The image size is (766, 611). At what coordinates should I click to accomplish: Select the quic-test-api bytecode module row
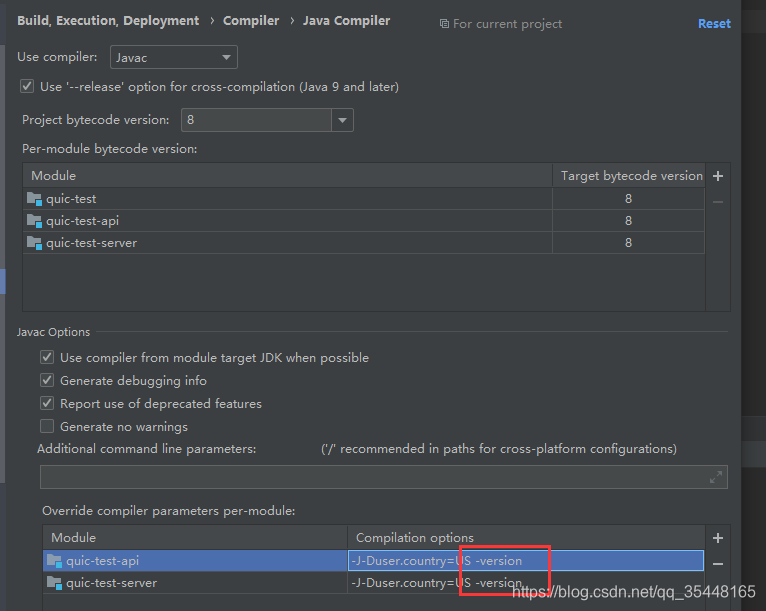click(363, 221)
